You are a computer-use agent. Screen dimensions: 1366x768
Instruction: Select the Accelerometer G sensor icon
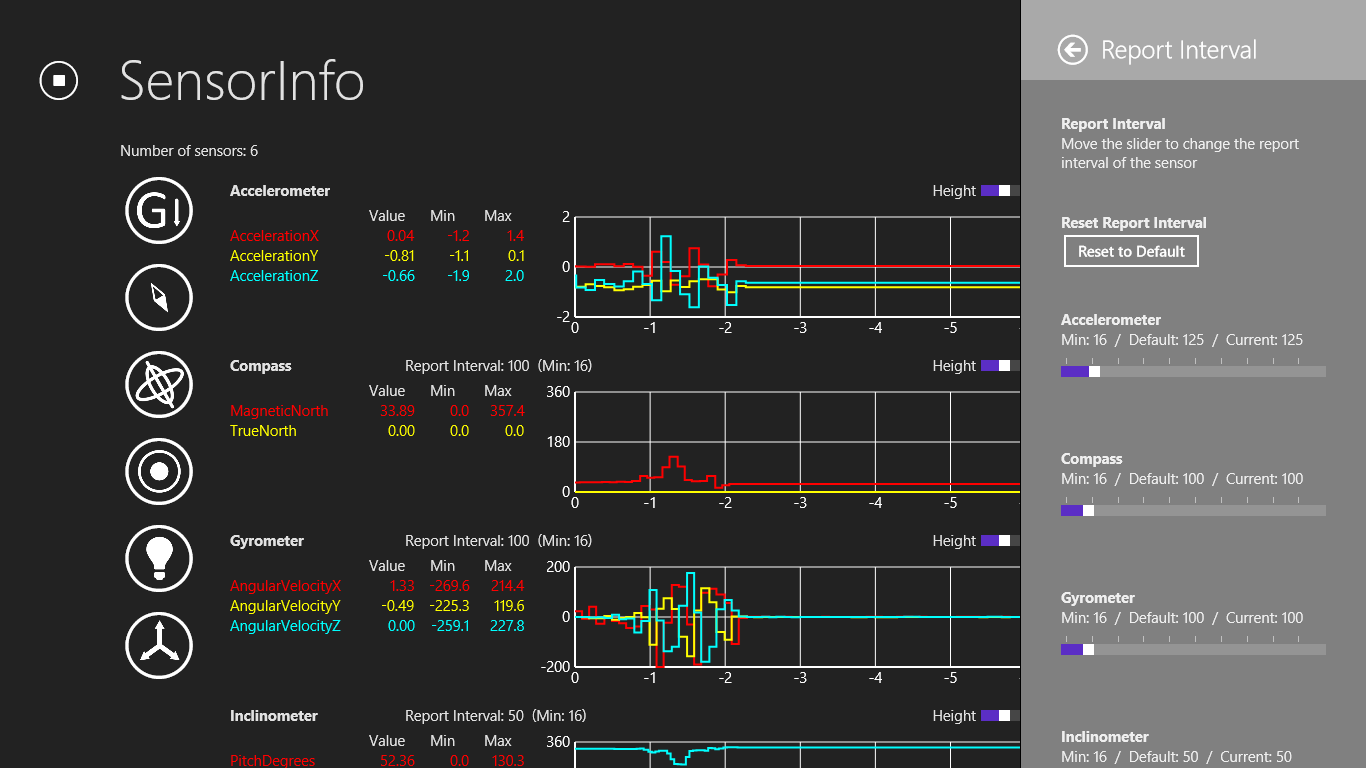coord(159,210)
